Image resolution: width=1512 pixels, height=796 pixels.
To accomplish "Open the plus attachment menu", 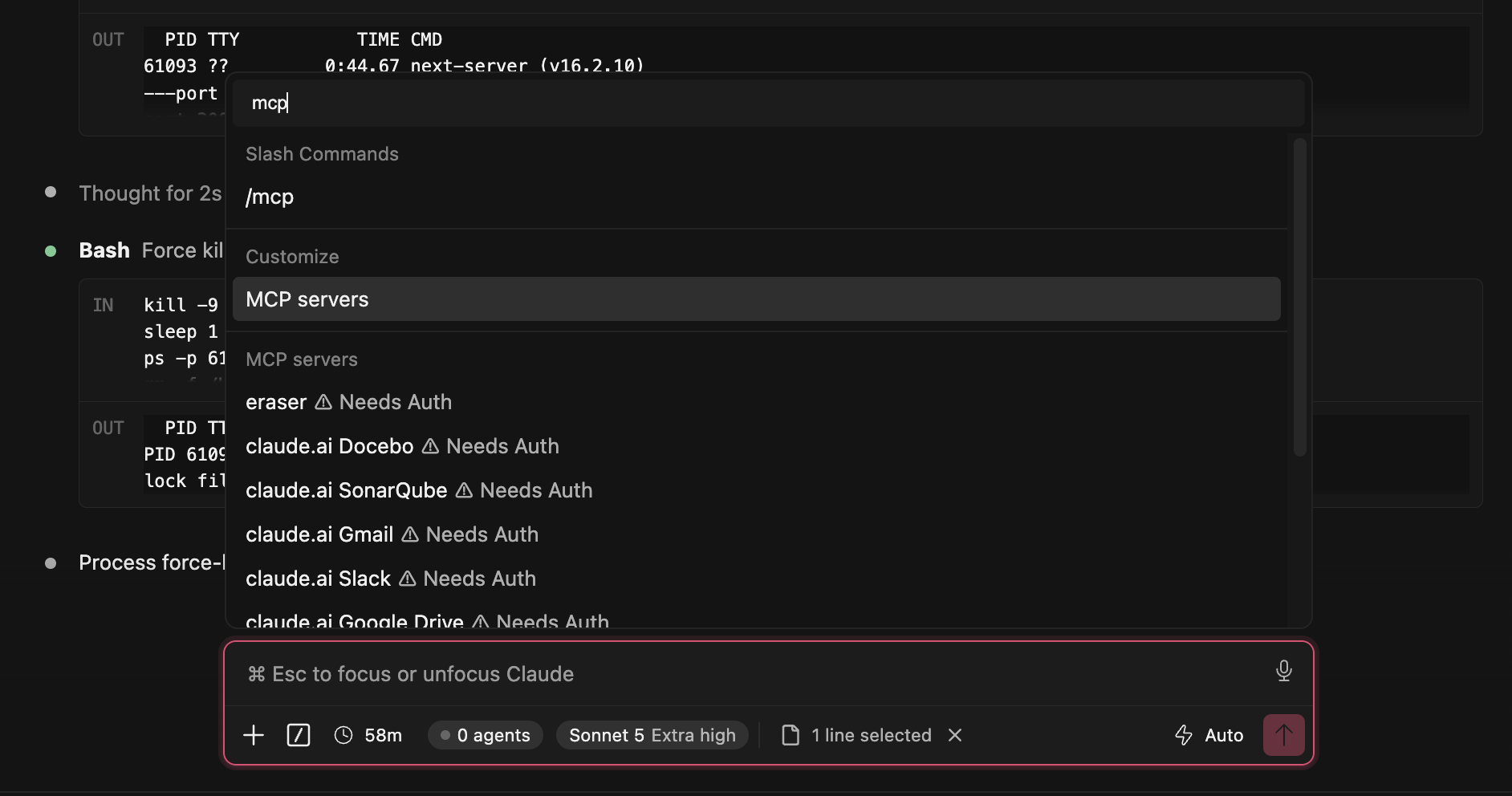I will (x=254, y=735).
